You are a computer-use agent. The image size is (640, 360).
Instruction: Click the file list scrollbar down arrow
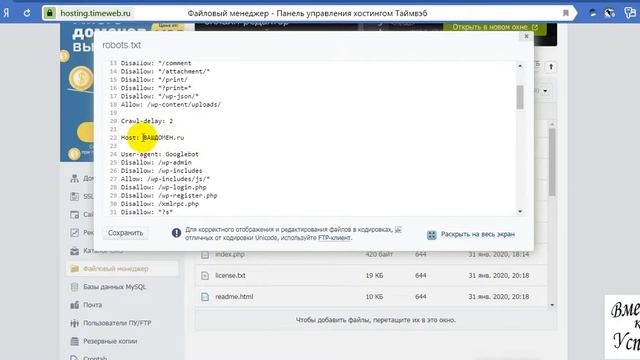(x=552, y=305)
